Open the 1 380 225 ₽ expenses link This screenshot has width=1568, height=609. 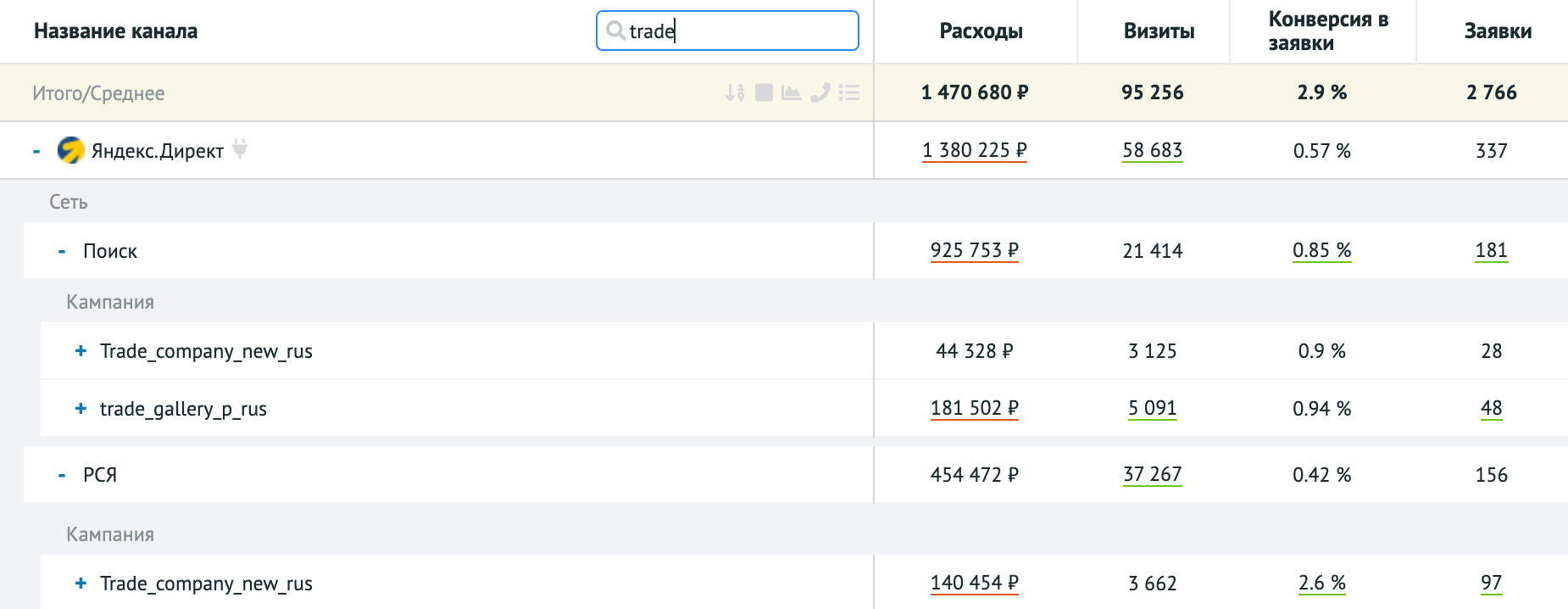(x=974, y=150)
